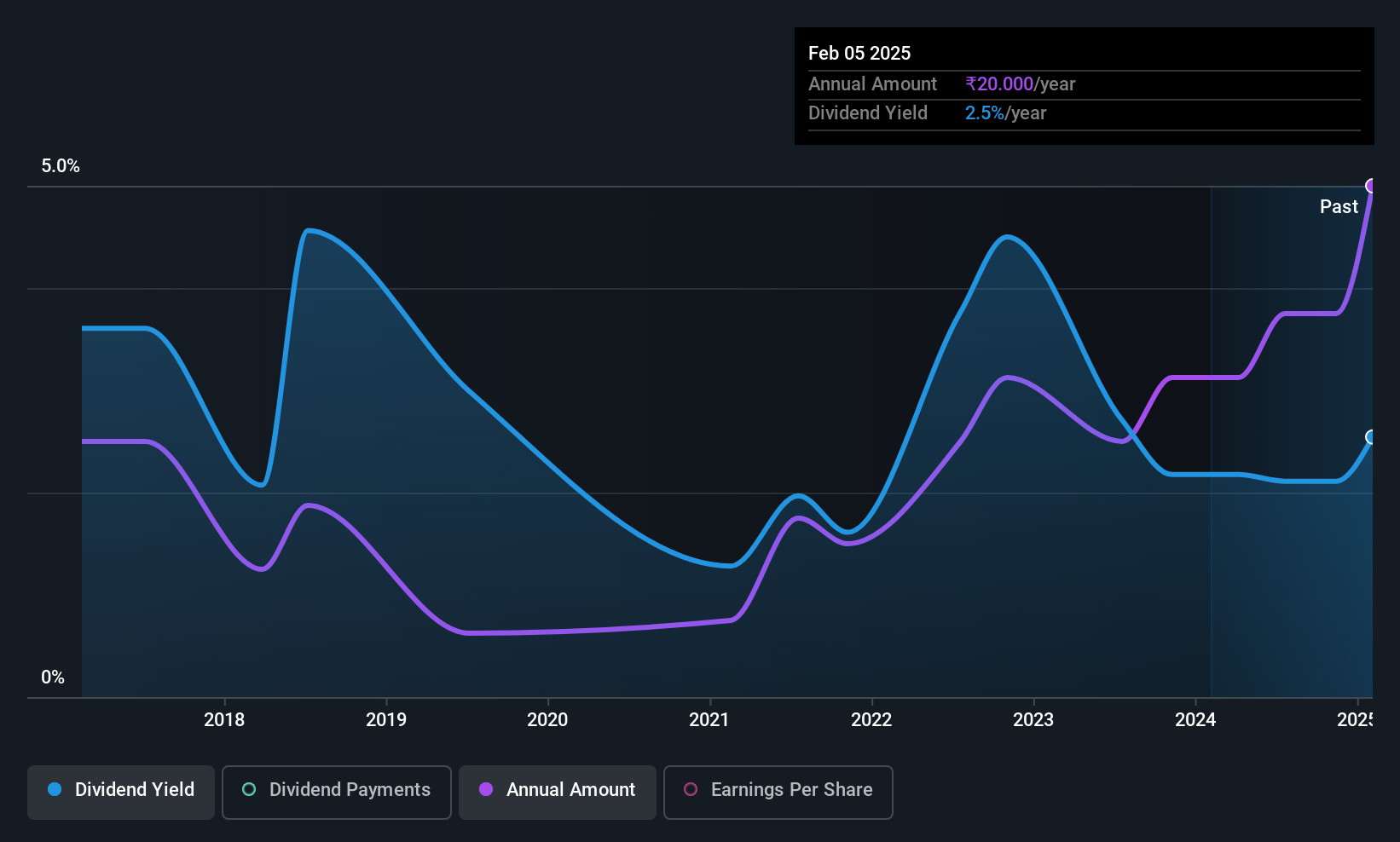
Task: Select the 2018 axis label
Action: [224, 720]
